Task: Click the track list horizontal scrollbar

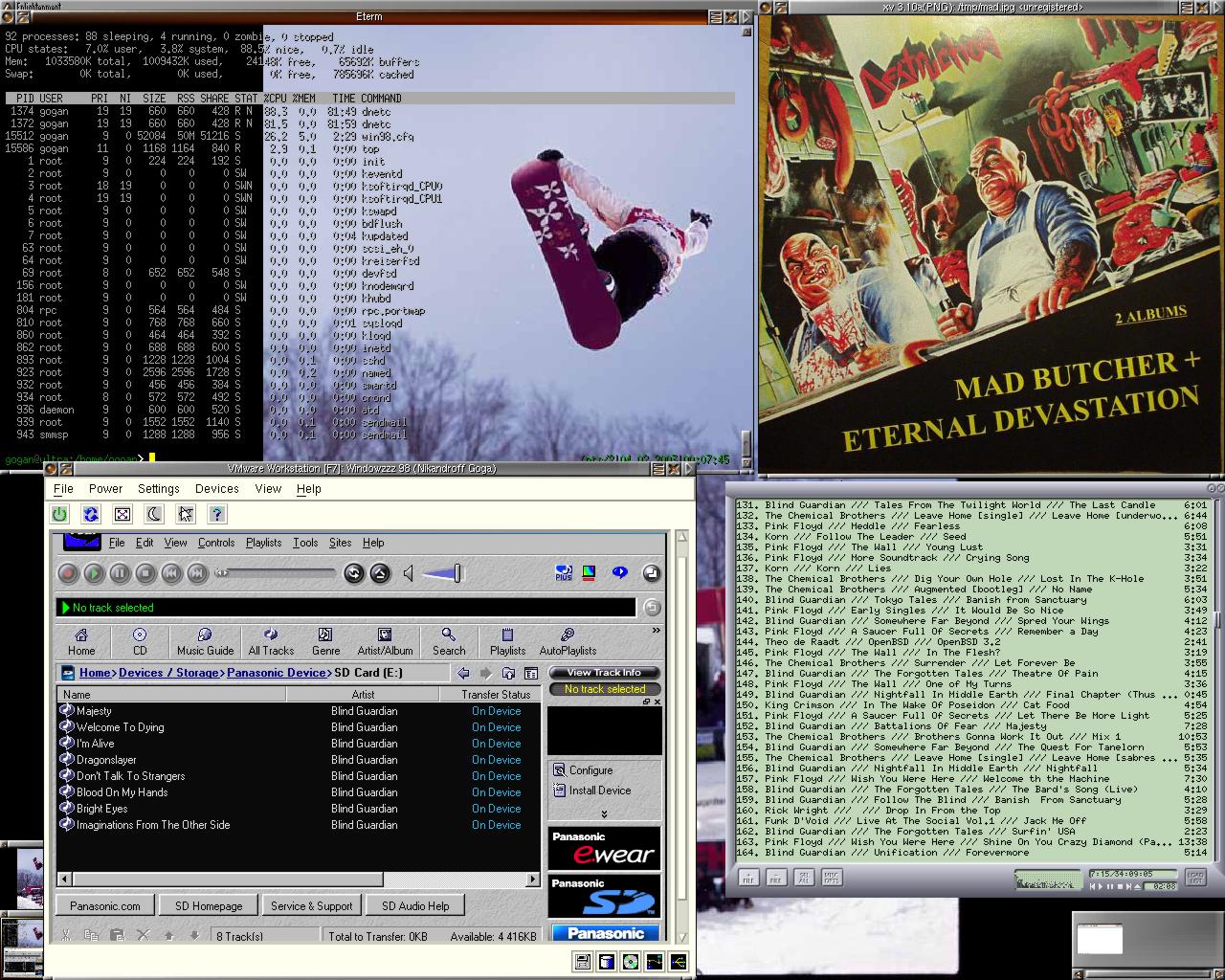Action: (x=298, y=880)
